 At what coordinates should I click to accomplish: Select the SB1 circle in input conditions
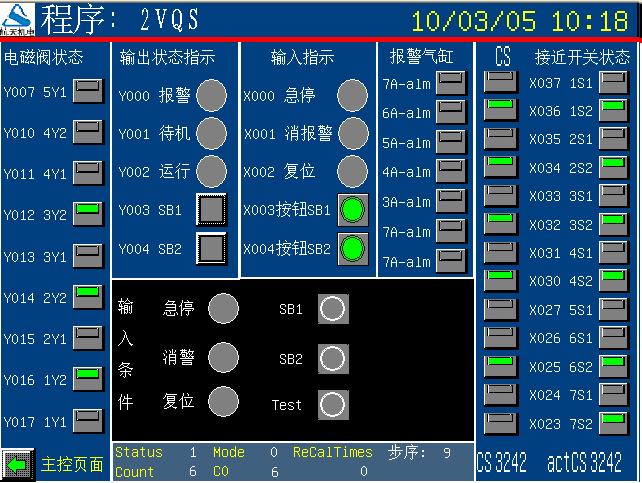(x=333, y=309)
